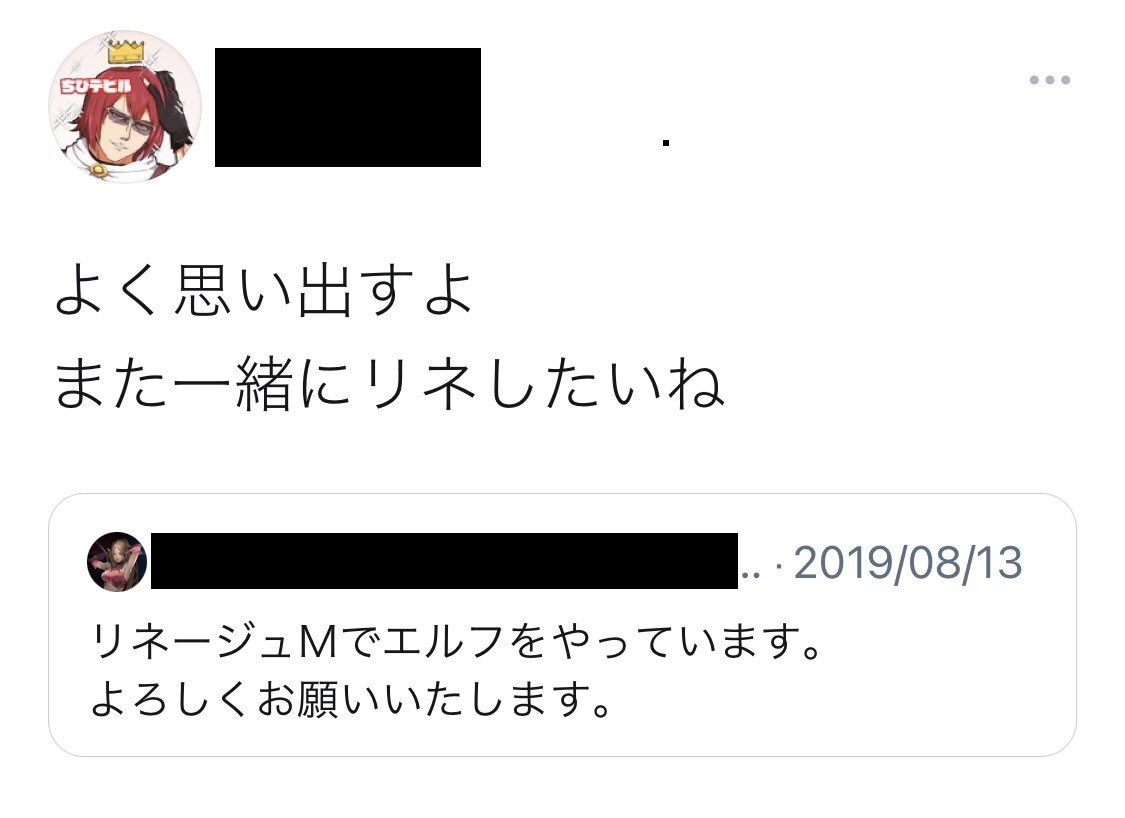This screenshot has height=818, width=1125.
Task: Click the gold crown atop the avatar
Action: [x=126, y=52]
